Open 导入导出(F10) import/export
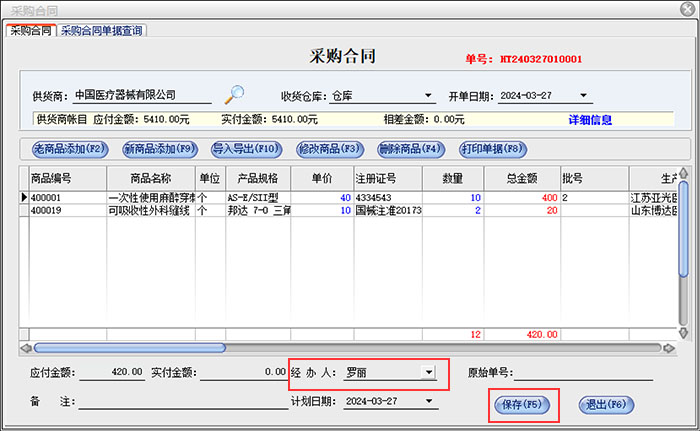Screen dimensions: 700x431 [x=246, y=149]
